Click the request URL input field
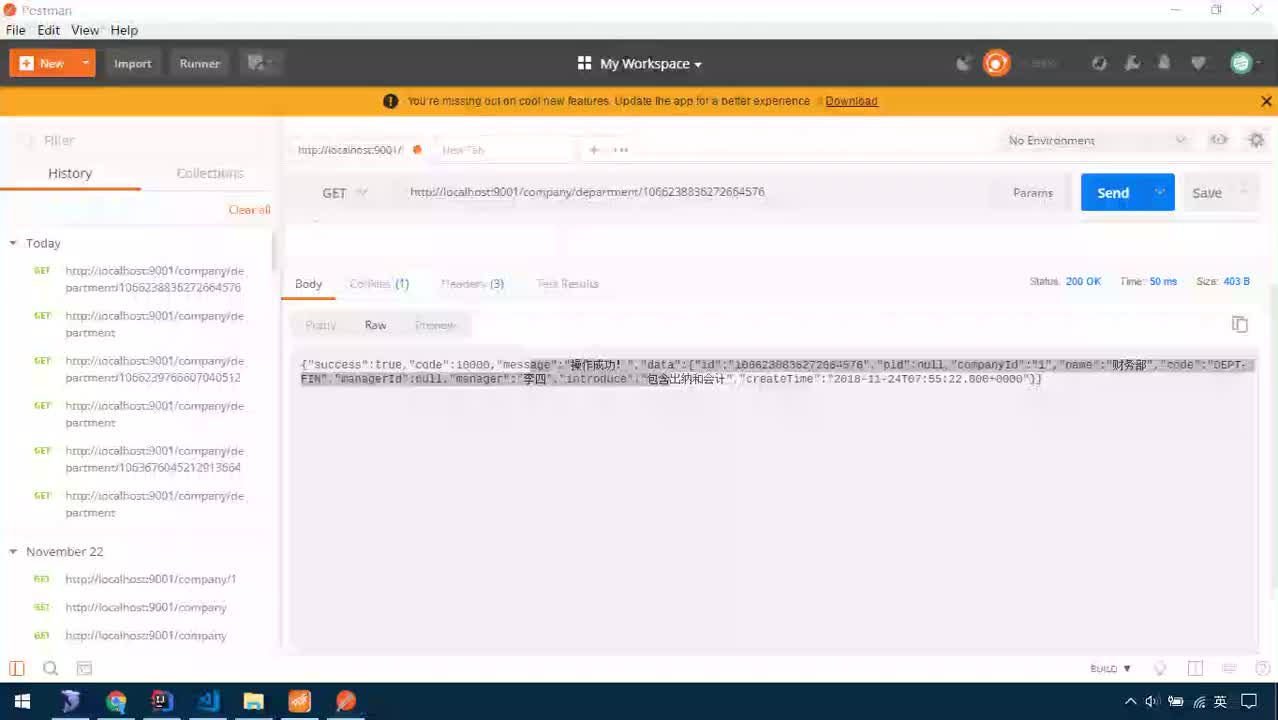The image size is (1278, 720). (x=690, y=192)
